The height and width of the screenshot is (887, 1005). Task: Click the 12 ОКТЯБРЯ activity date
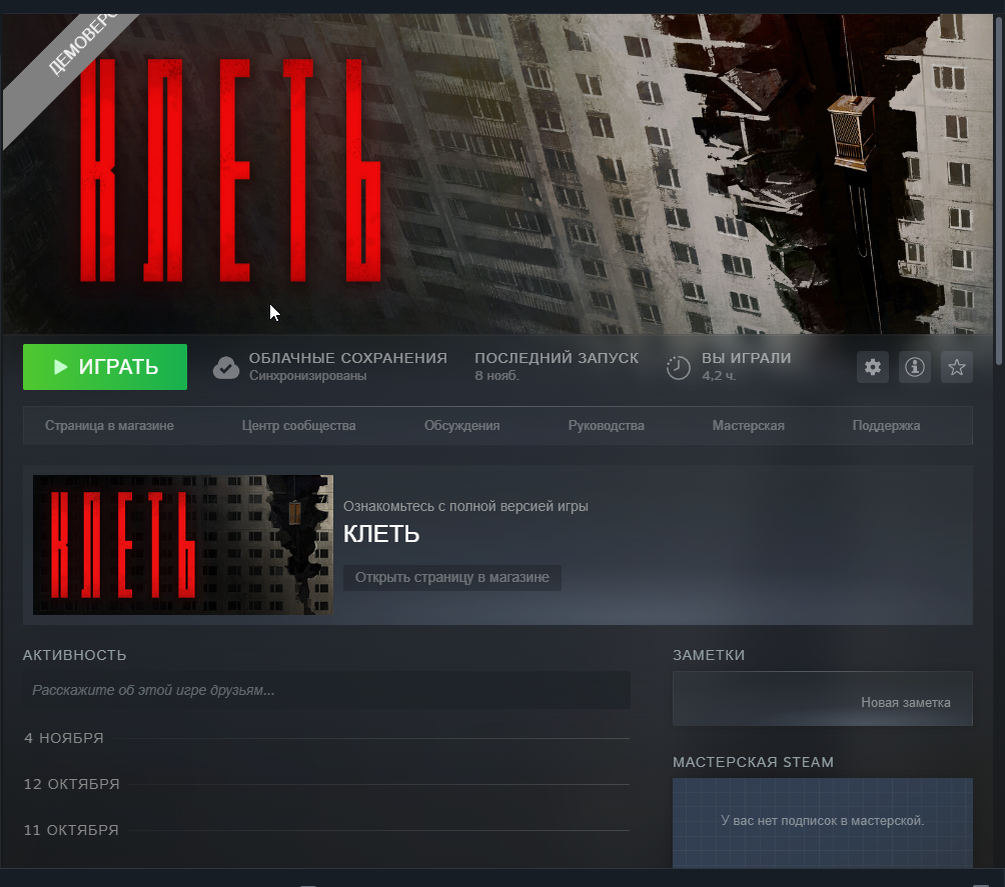[72, 784]
